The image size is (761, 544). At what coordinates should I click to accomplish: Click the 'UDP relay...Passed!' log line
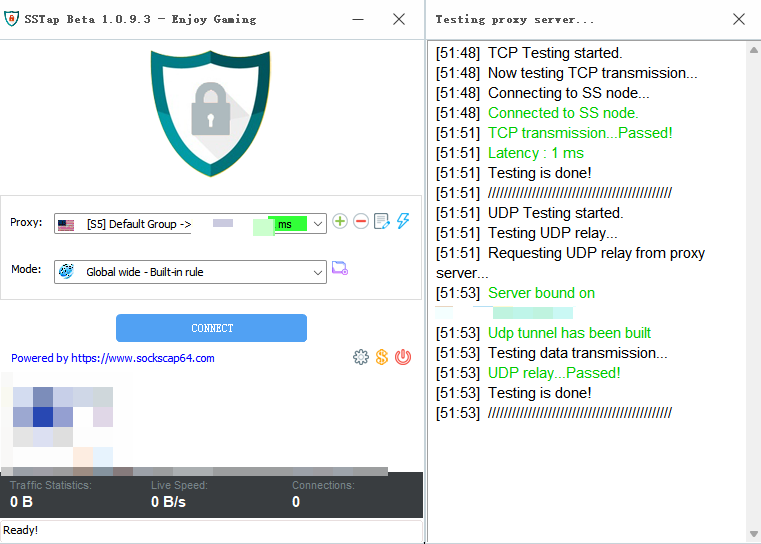[x=553, y=373]
